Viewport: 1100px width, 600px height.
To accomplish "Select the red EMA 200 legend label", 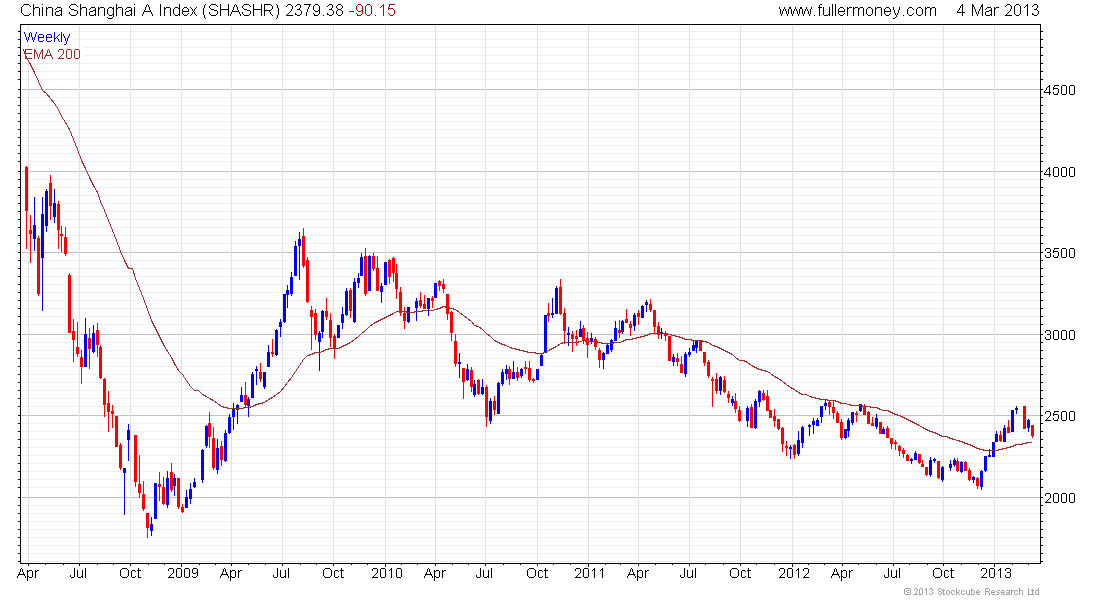I will pos(53,54).
